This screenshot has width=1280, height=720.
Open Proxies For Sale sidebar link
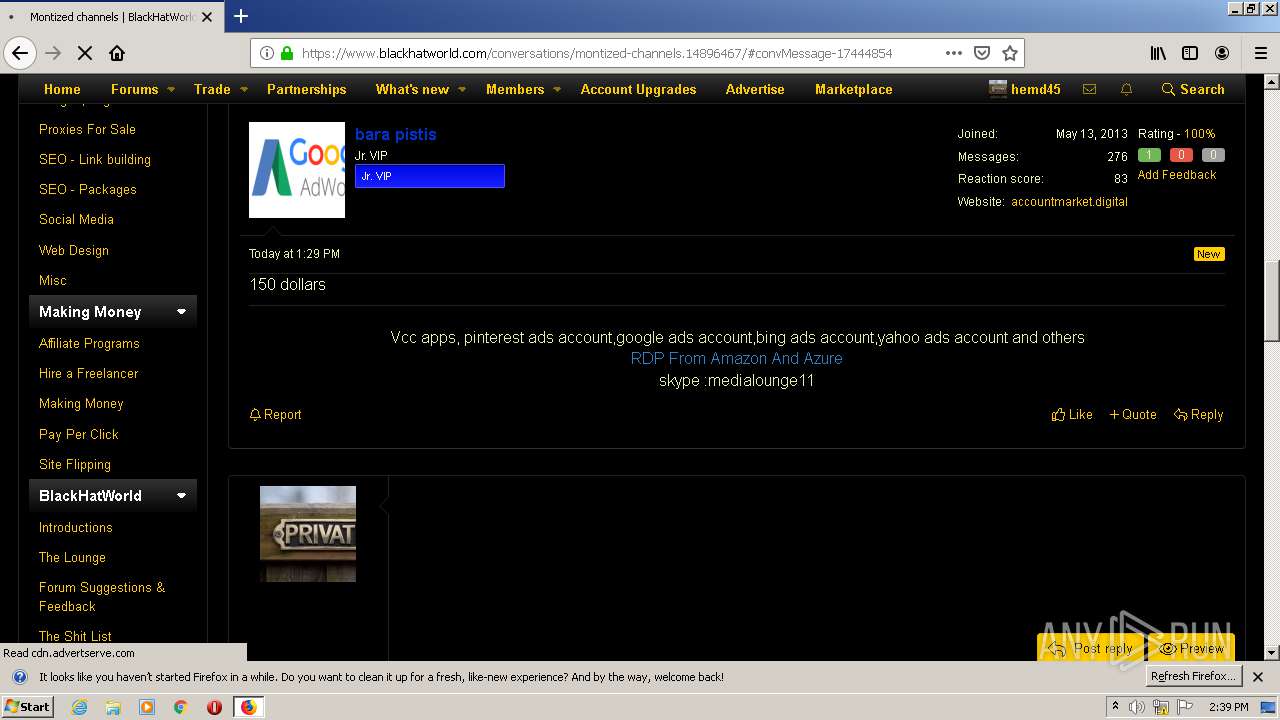tap(87, 129)
